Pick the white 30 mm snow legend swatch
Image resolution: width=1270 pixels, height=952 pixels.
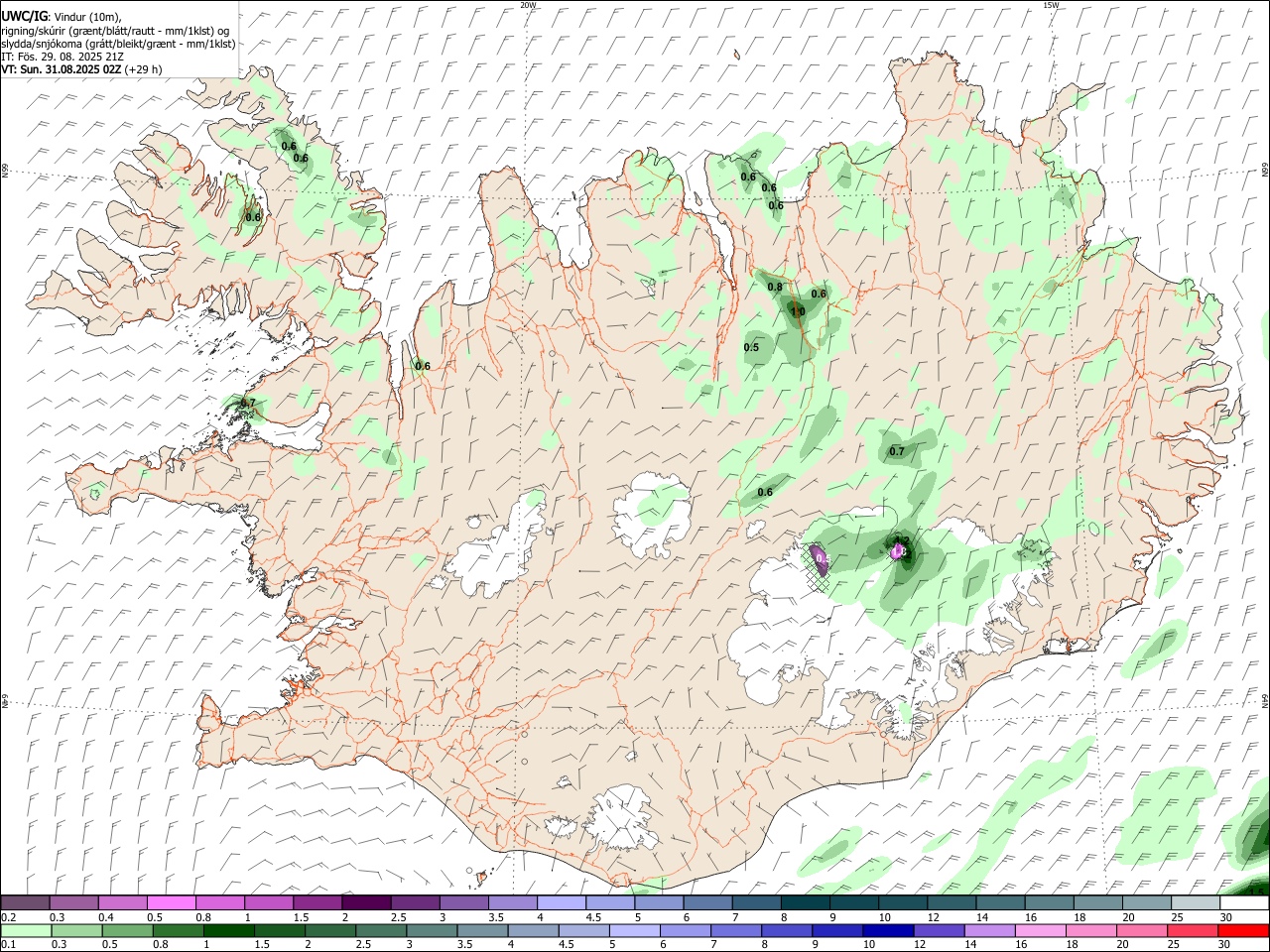click(x=1243, y=903)
